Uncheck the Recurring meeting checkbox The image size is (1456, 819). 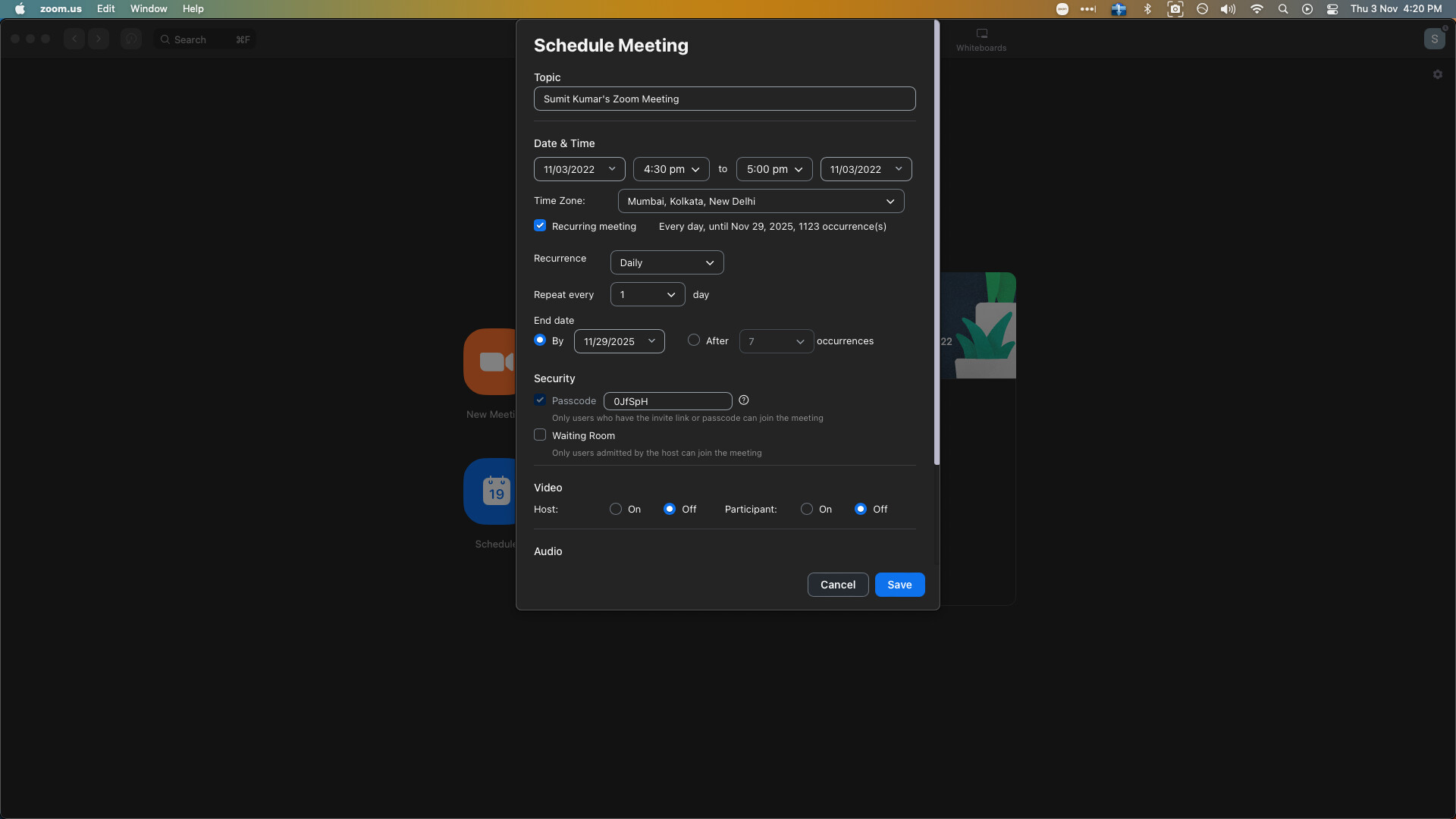click(x=540, y=226)
